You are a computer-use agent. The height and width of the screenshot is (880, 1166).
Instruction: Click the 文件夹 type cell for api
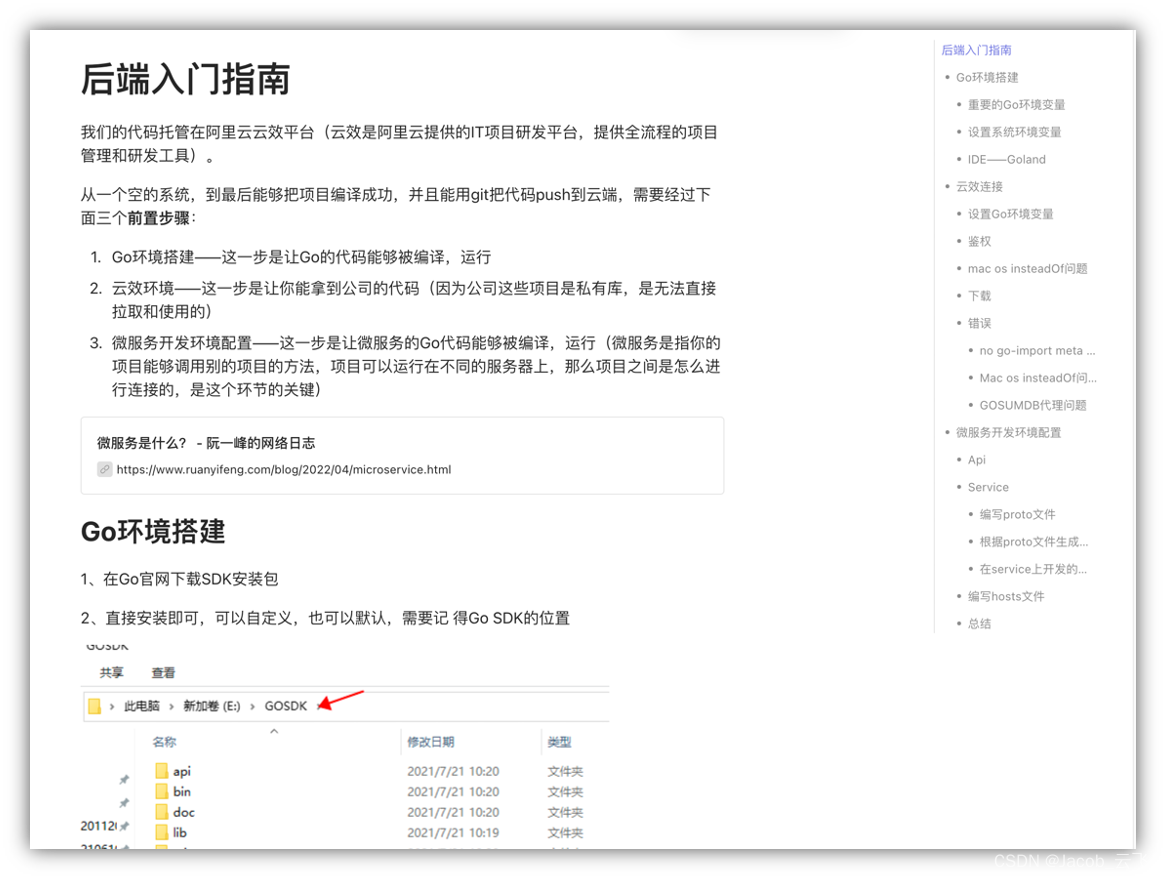[x=565, y=771]
